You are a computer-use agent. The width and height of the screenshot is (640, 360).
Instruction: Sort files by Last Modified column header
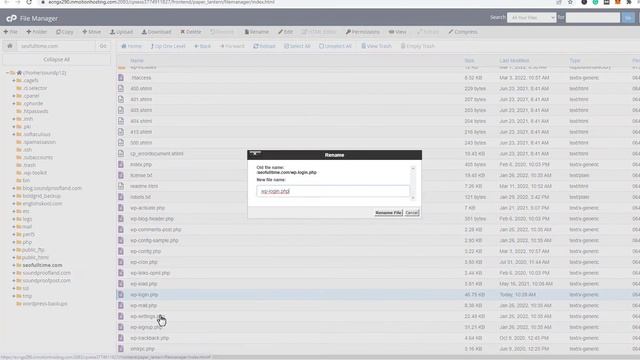point(514,60)
